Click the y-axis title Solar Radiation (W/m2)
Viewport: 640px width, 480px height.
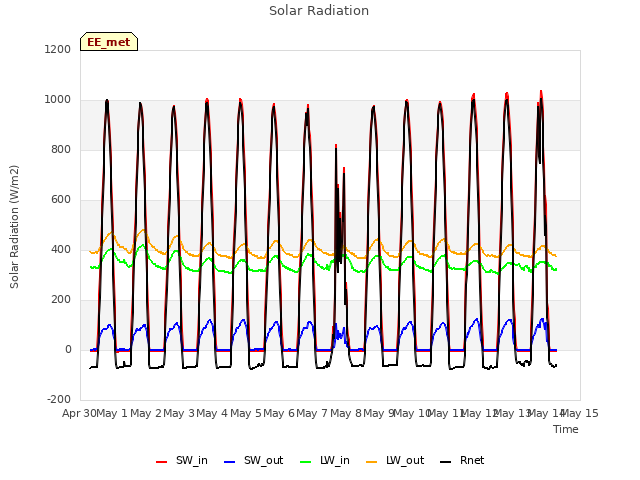[14, 227]
